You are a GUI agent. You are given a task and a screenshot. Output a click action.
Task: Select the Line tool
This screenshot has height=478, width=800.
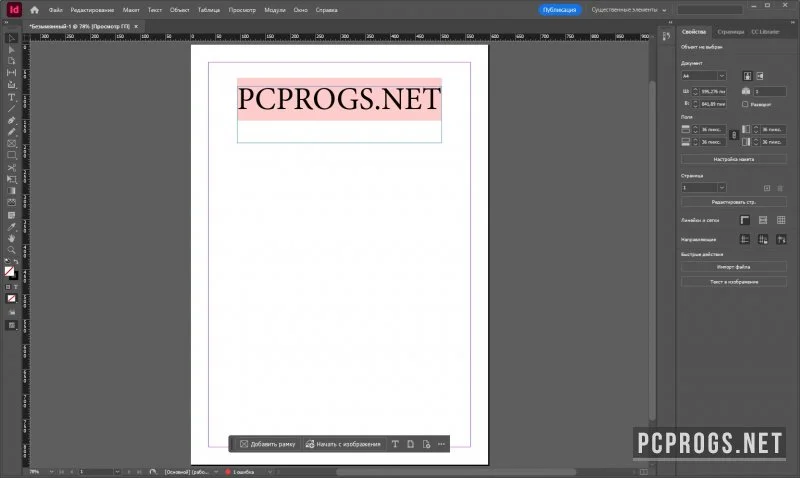11,109
